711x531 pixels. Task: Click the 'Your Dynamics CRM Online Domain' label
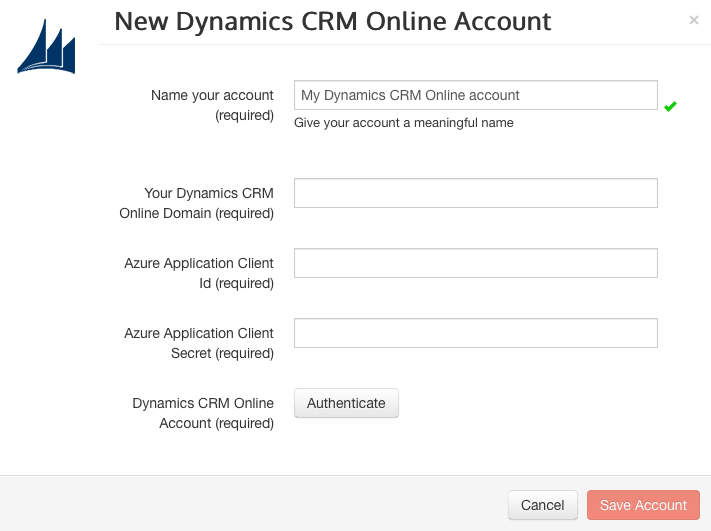(x=197, y=203)
